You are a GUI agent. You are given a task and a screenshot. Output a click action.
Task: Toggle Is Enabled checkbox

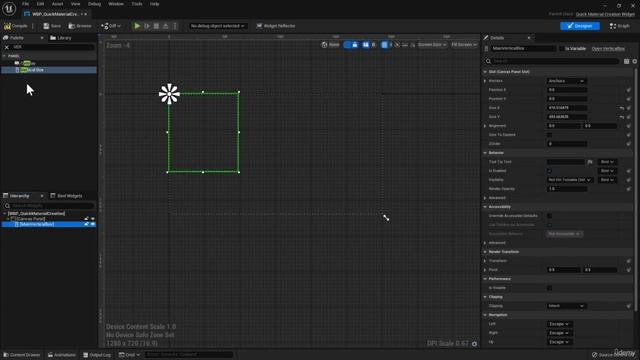[x=549, y=171]
